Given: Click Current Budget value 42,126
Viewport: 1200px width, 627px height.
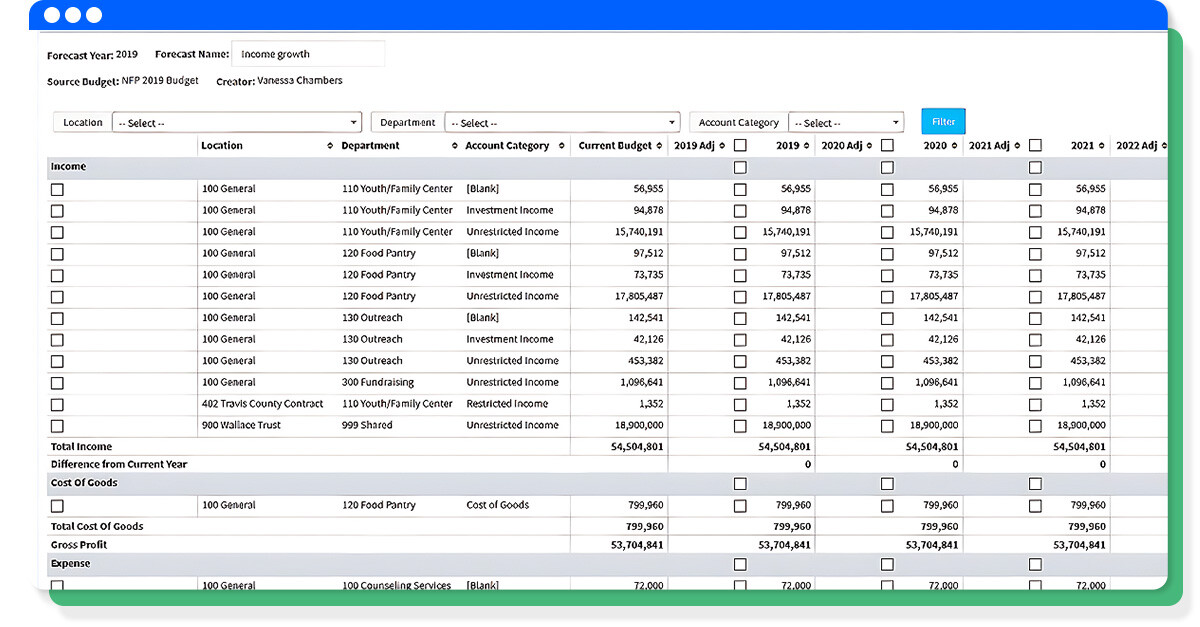Looking at the screenshot, I should [x=649, y=339].
